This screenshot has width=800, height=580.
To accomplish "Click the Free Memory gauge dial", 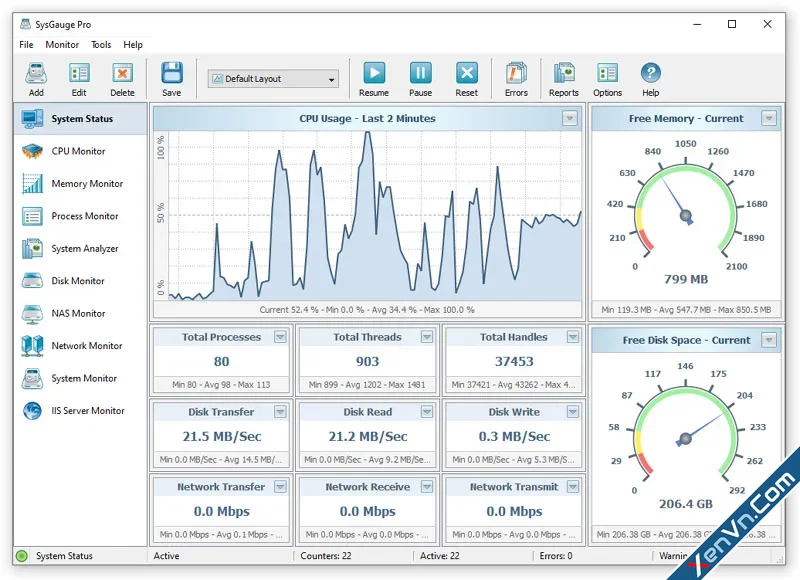I will click(686, 214).
